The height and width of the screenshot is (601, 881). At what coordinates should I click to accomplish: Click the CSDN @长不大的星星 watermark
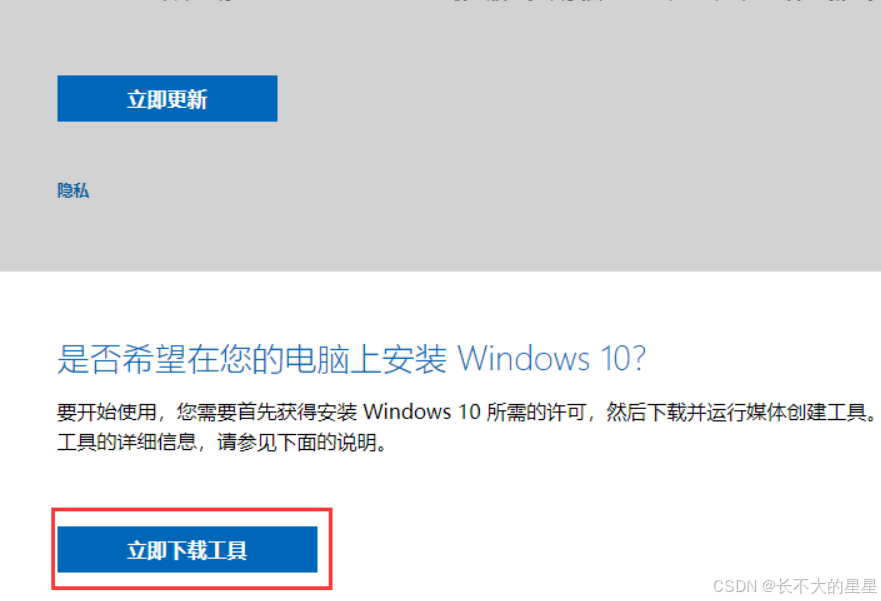pos(794,586)
